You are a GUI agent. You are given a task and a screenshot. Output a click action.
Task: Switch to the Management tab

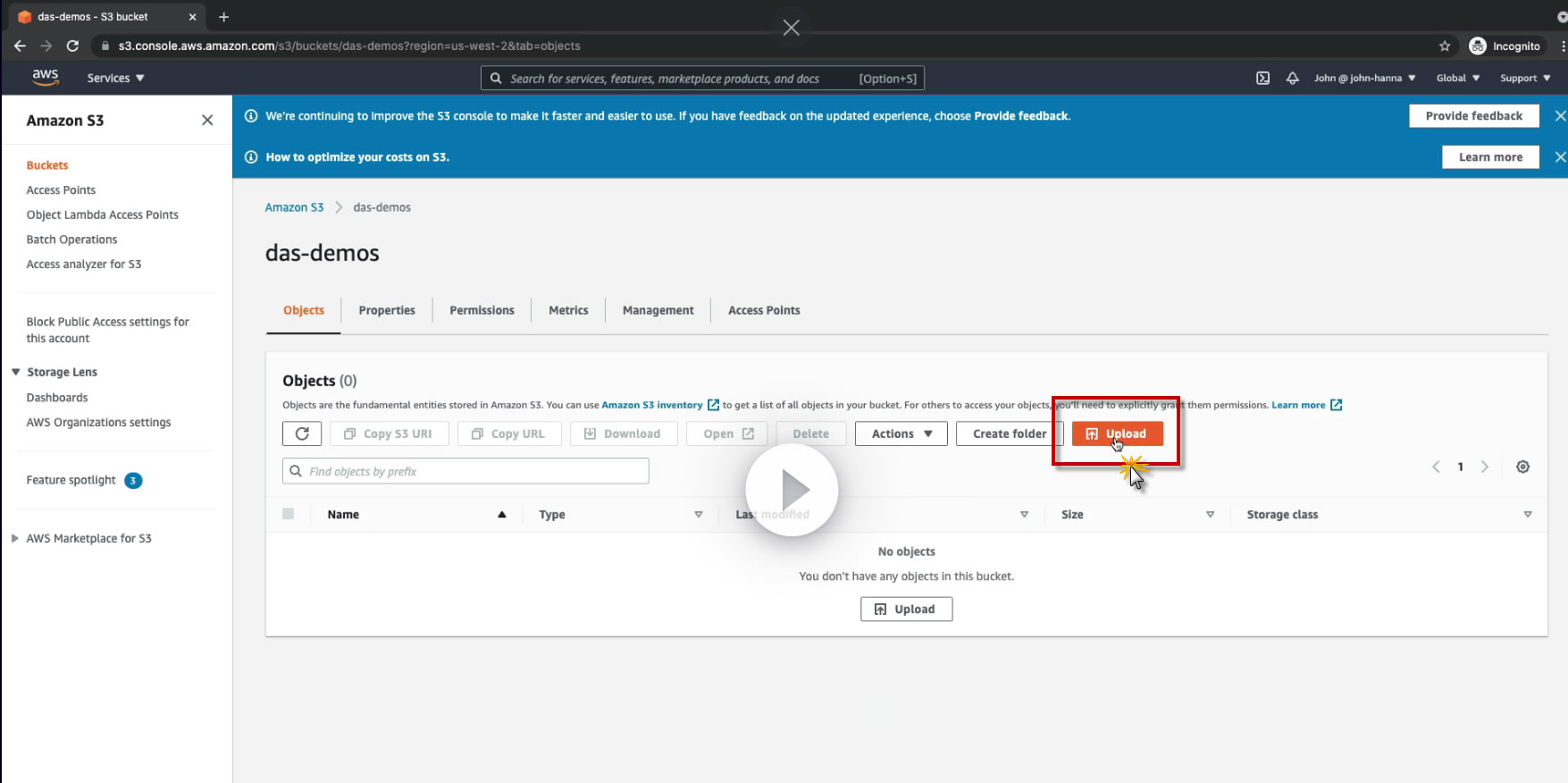658,310
